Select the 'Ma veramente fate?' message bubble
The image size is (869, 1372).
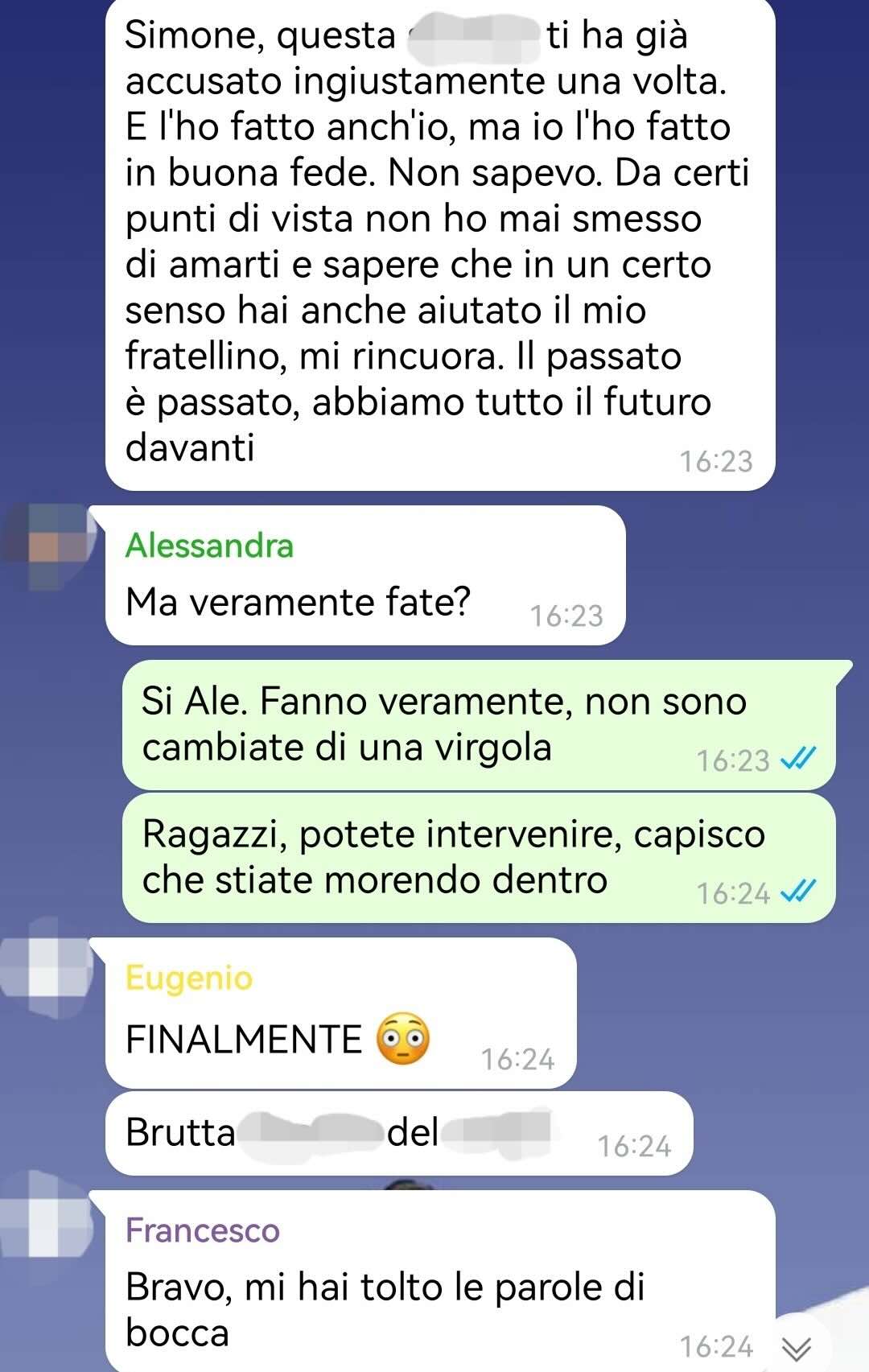(x=365, y=575)
